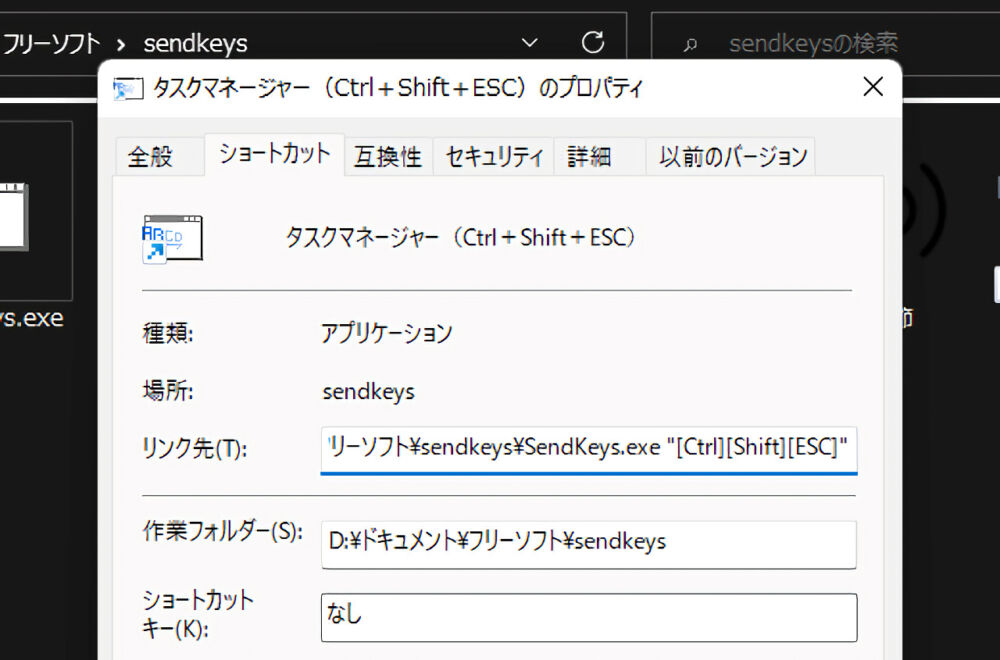The image size is (1000, 660).
Task: Navigate to フリーソフト via the breadcrumb
Action: [52, 42]
